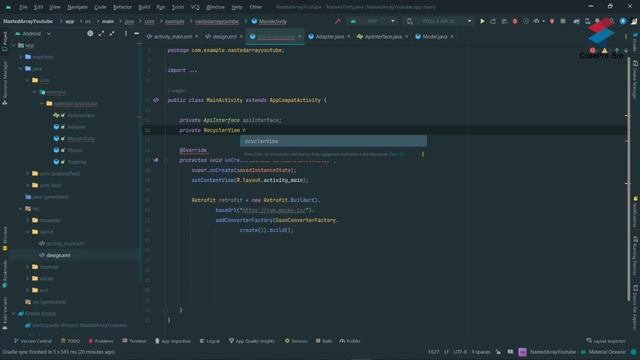Open the Problems tool window
640x360 pixels.
click(x=101, y=341)
